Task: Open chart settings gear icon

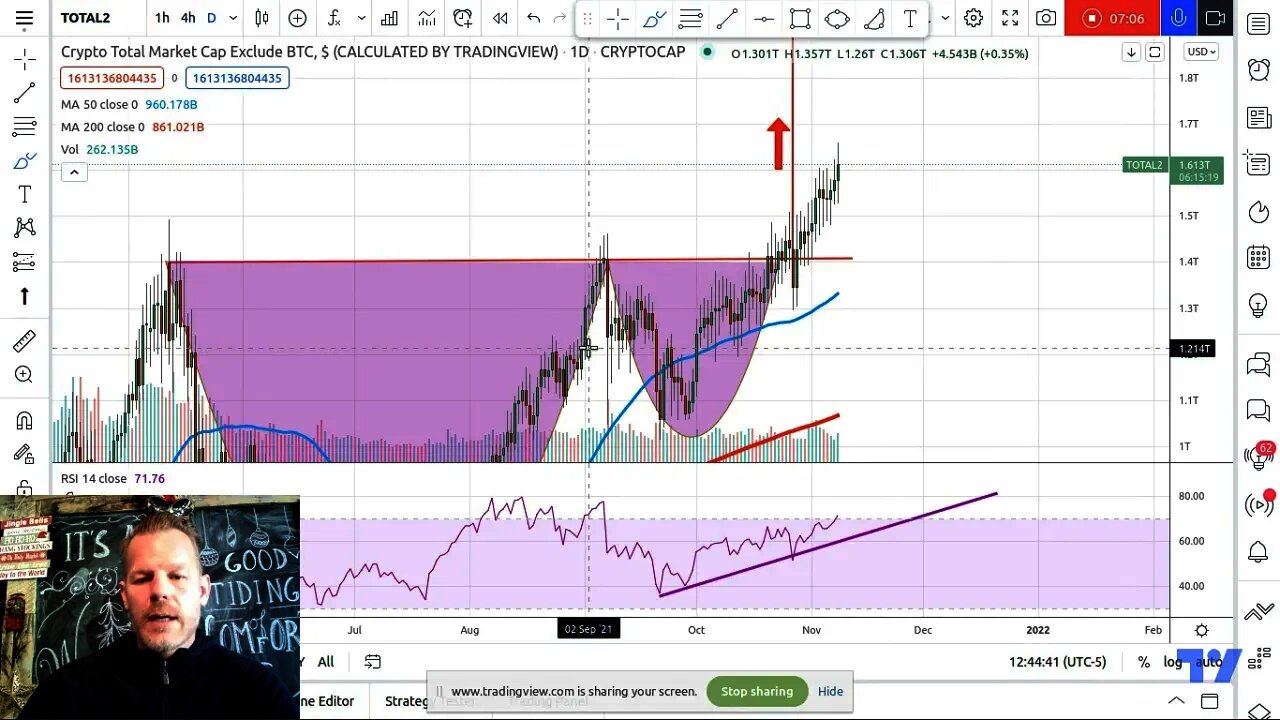Action: pyautogui.click(x=973, y=18)
